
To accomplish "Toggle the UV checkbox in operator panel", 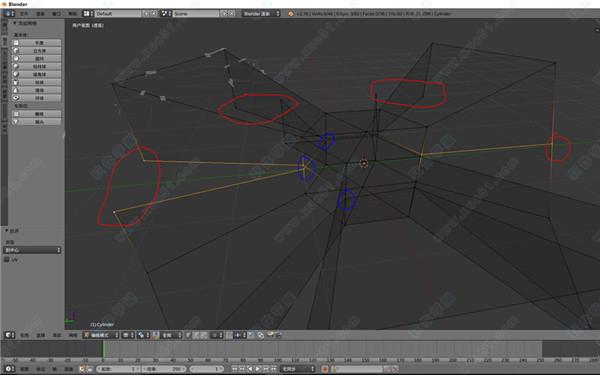I will [7, 259].
